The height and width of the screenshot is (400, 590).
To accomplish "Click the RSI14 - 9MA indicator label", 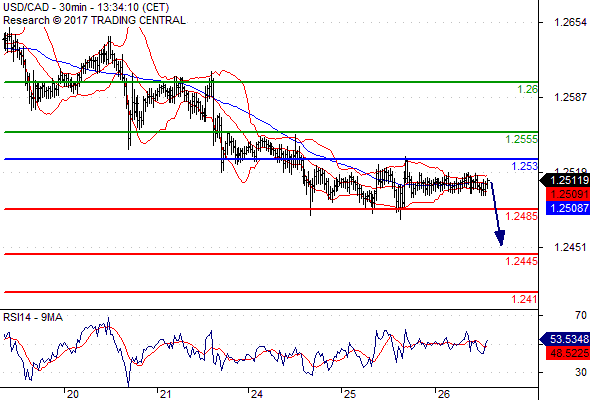I will pos(33,318).
